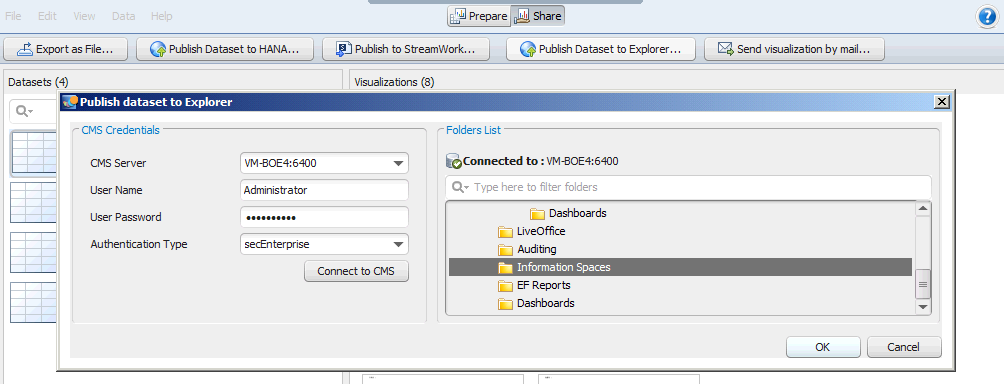Click the folder list scroll down arrow
This screenshot has height=384, width=1004.
923,308
